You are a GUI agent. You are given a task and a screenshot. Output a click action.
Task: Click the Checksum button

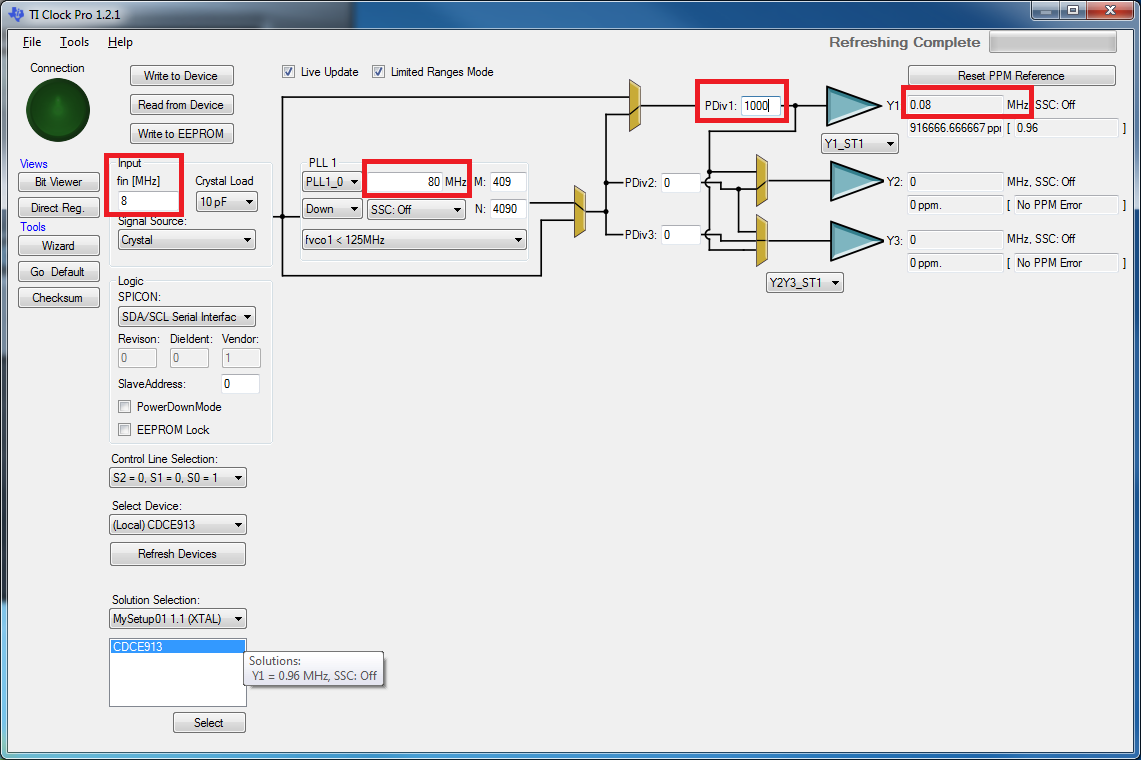[x=59, y=298]
